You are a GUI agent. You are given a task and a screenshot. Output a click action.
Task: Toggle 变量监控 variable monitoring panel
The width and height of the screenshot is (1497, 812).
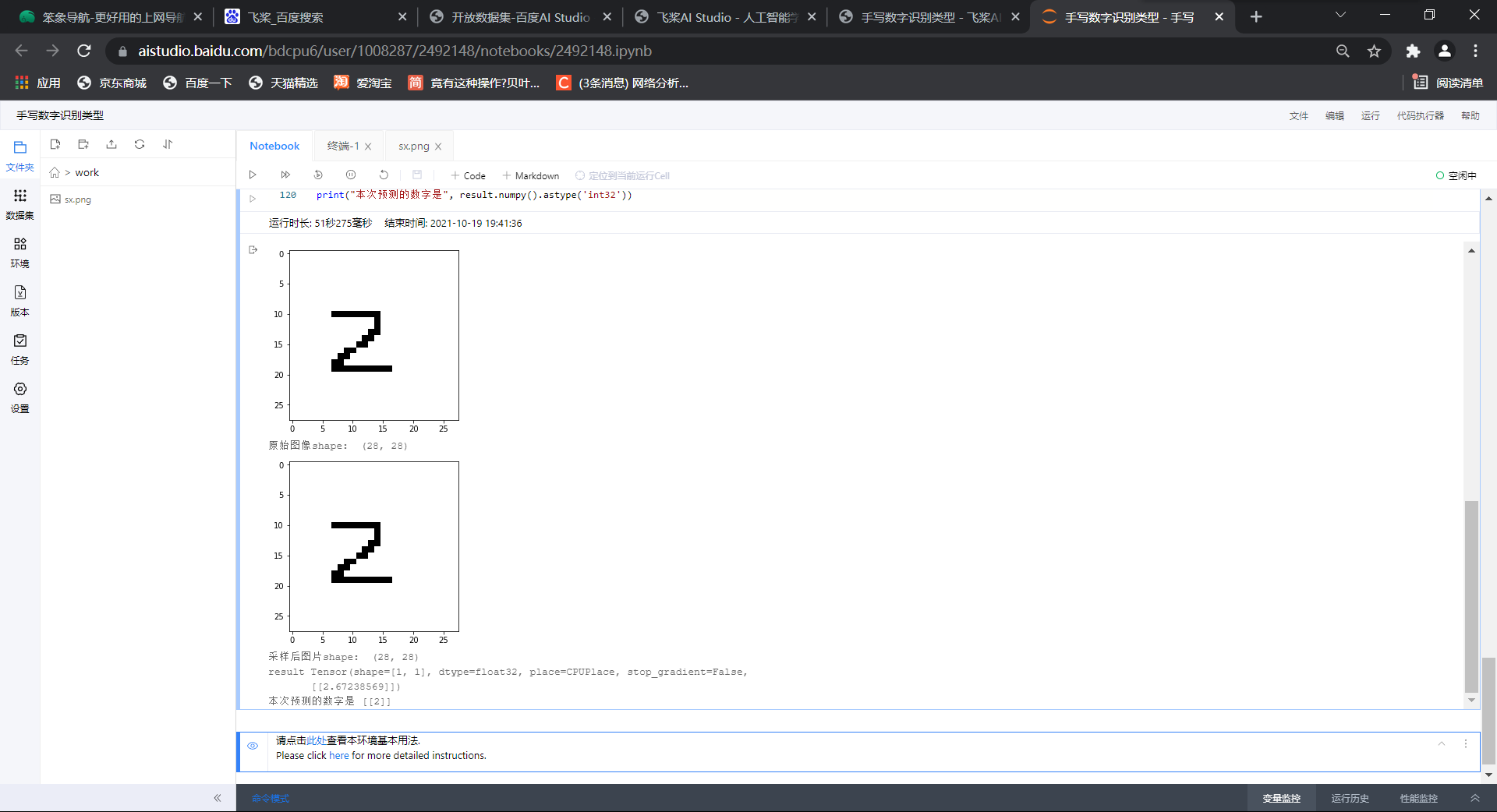(x=1281, y=798)
